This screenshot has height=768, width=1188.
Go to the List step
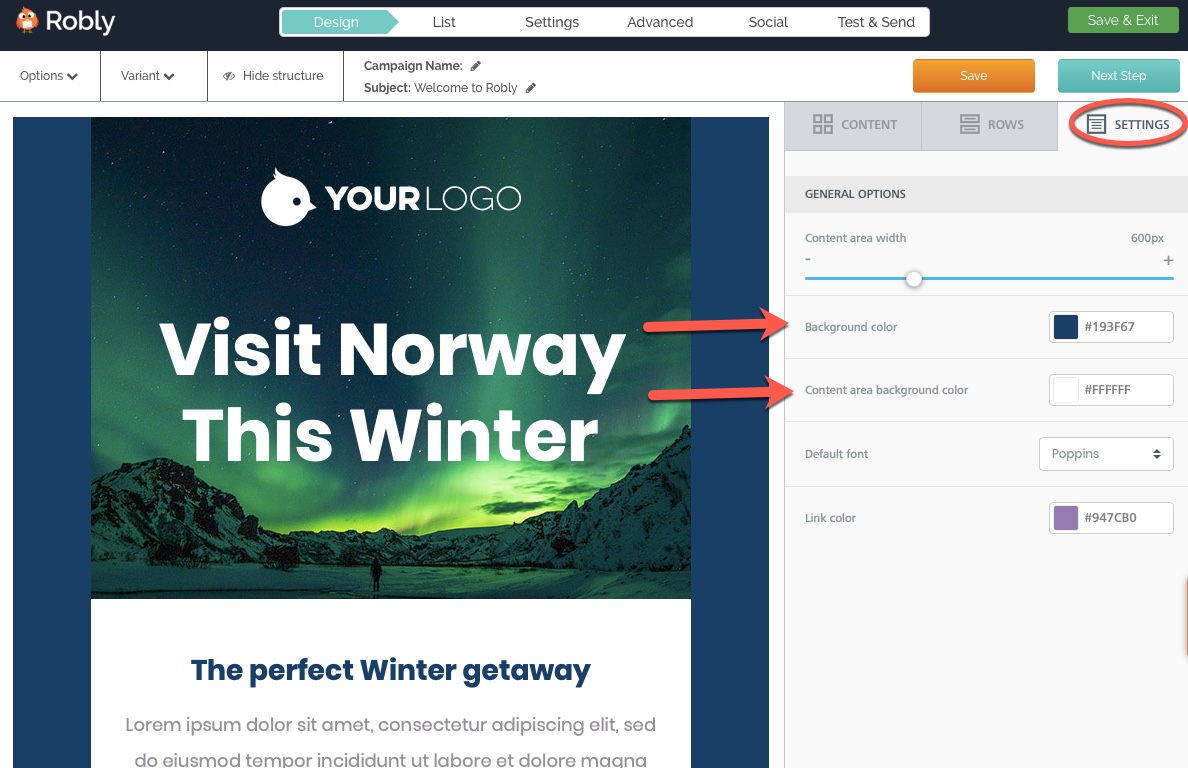[444, 22]
